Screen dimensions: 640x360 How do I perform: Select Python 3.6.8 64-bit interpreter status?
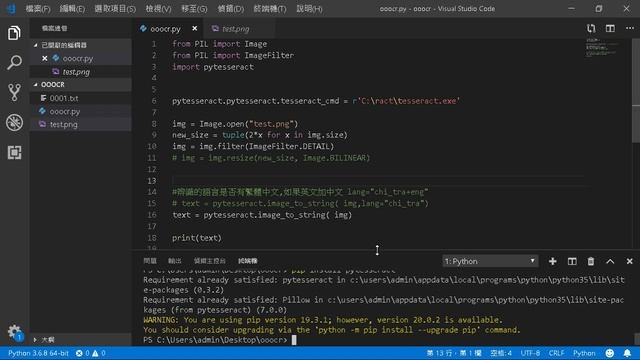[x=38, y=353]
